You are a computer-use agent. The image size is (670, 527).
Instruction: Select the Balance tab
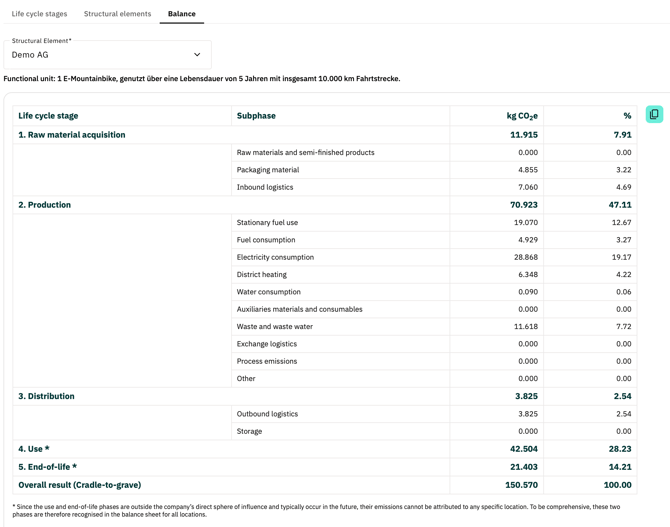pos(182,14)
